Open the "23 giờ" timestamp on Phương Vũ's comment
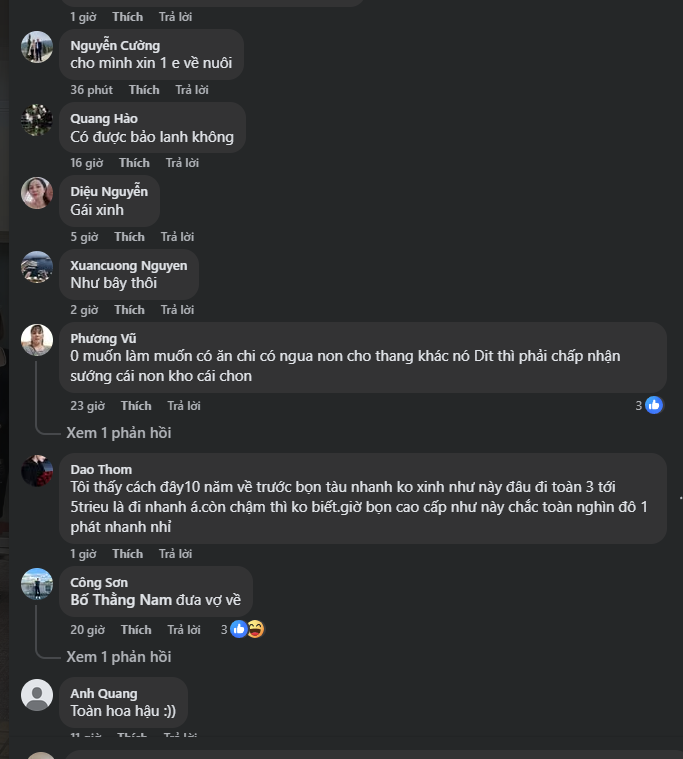This screenshot has width=683, height=759. tap(87, 406)
